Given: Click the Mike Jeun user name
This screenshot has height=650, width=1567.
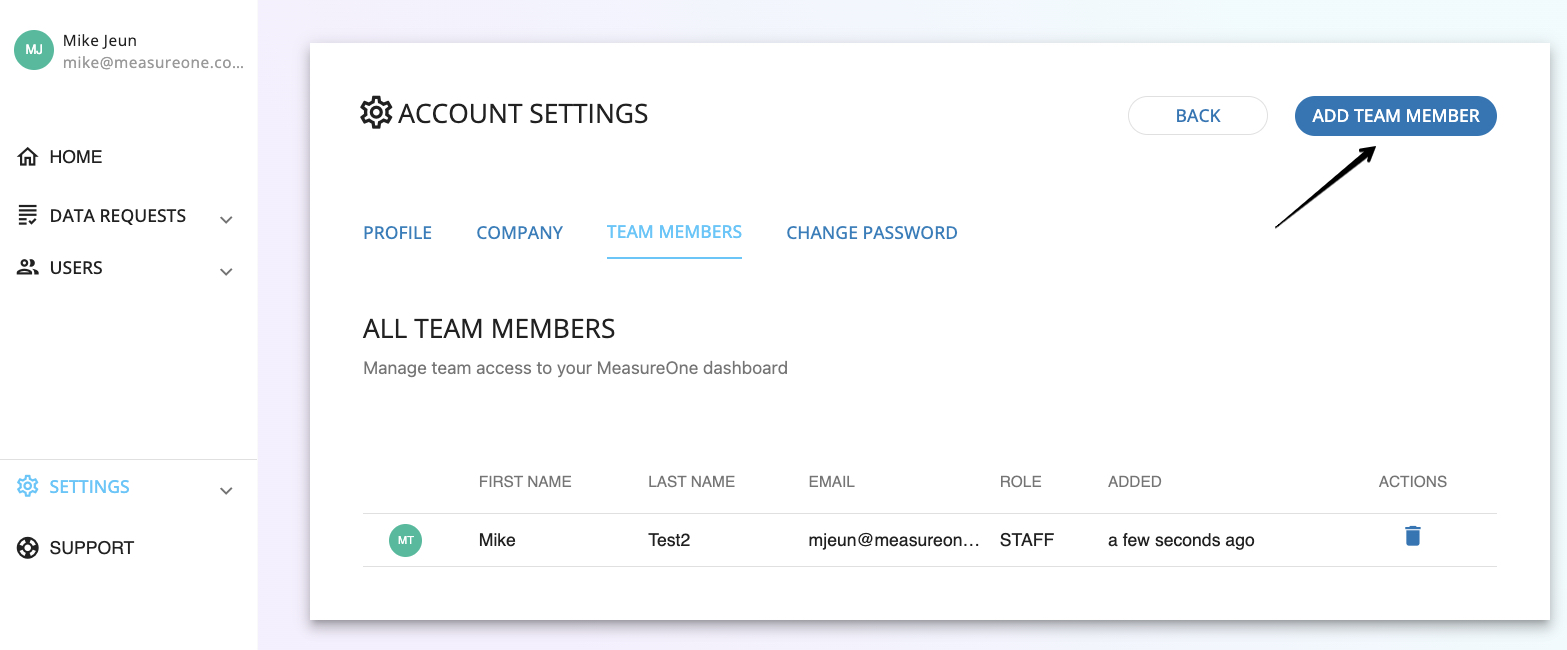Looking at the screenshot, I should pos(100,41).
